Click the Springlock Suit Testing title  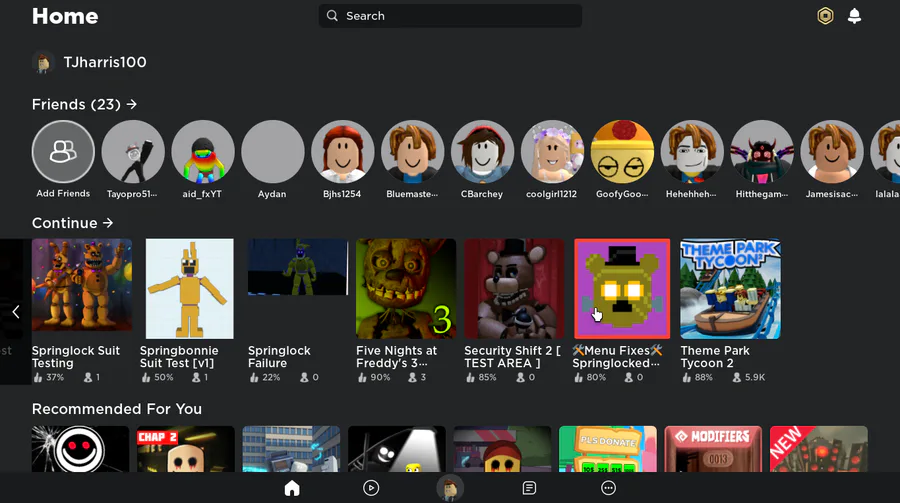(76, 357)
